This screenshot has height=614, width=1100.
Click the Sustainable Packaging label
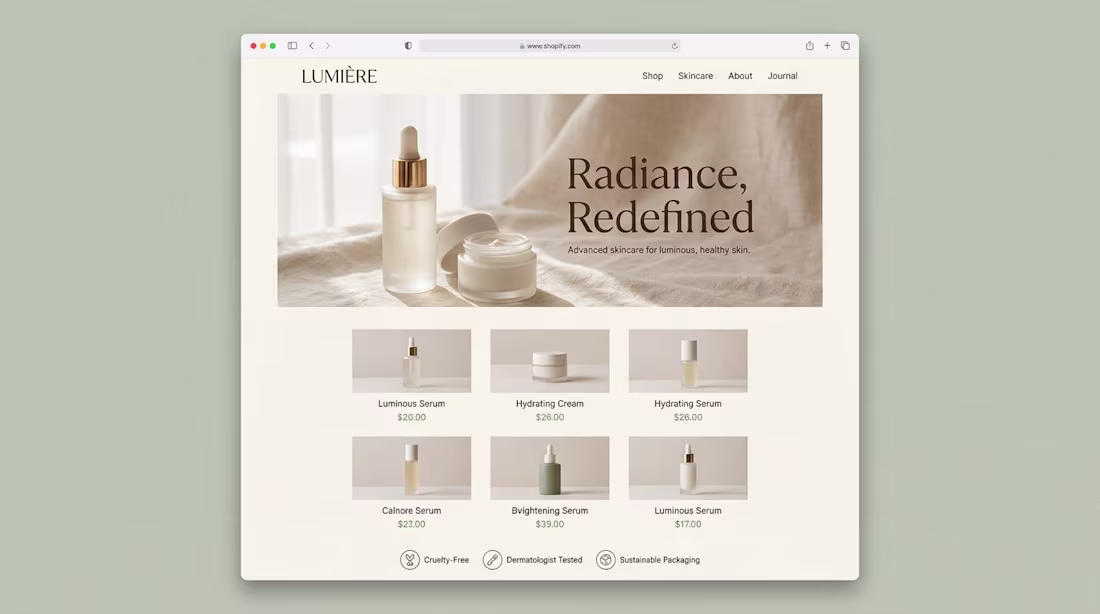pos(659,560)
